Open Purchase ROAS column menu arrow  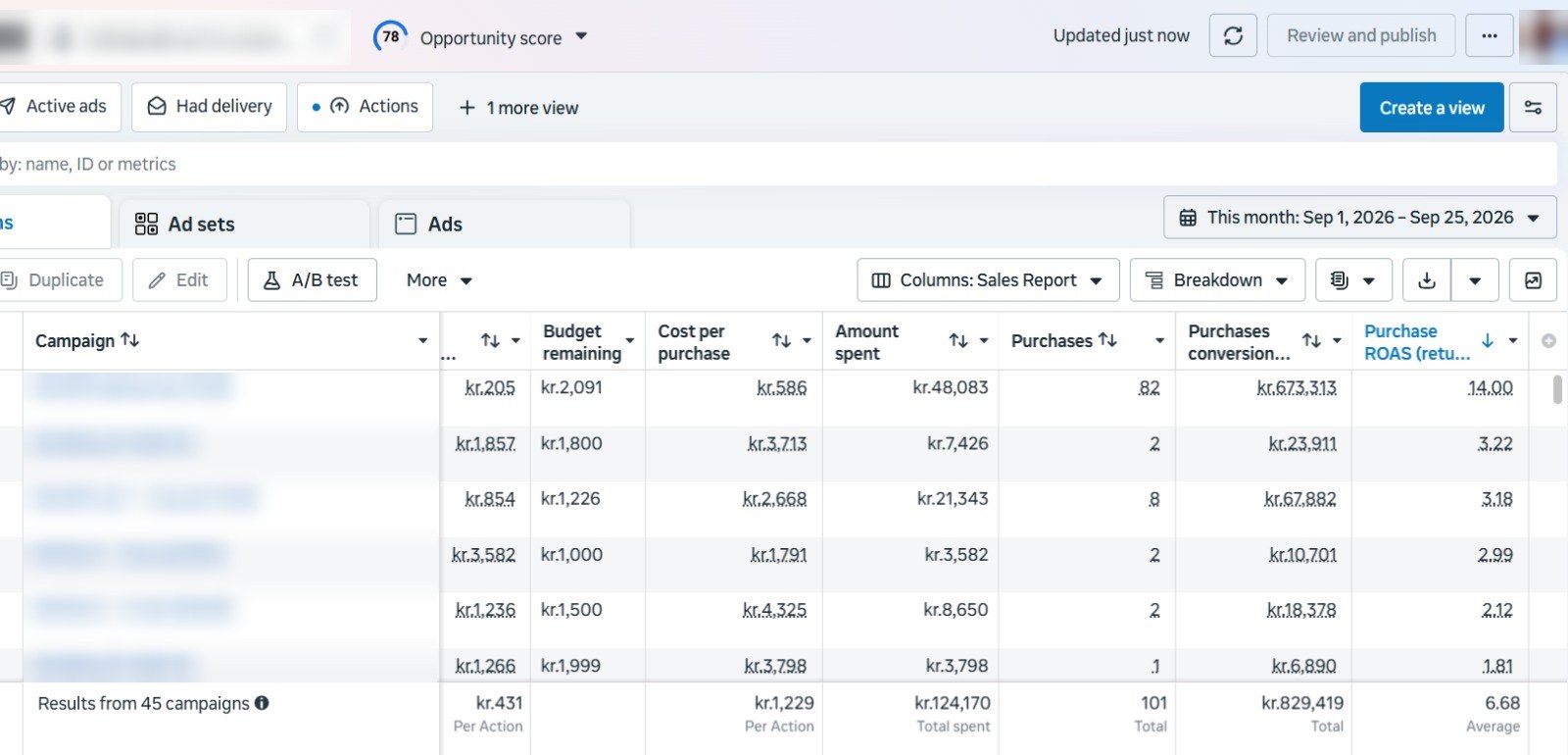pyautogui.click(x=1513, y=340)
